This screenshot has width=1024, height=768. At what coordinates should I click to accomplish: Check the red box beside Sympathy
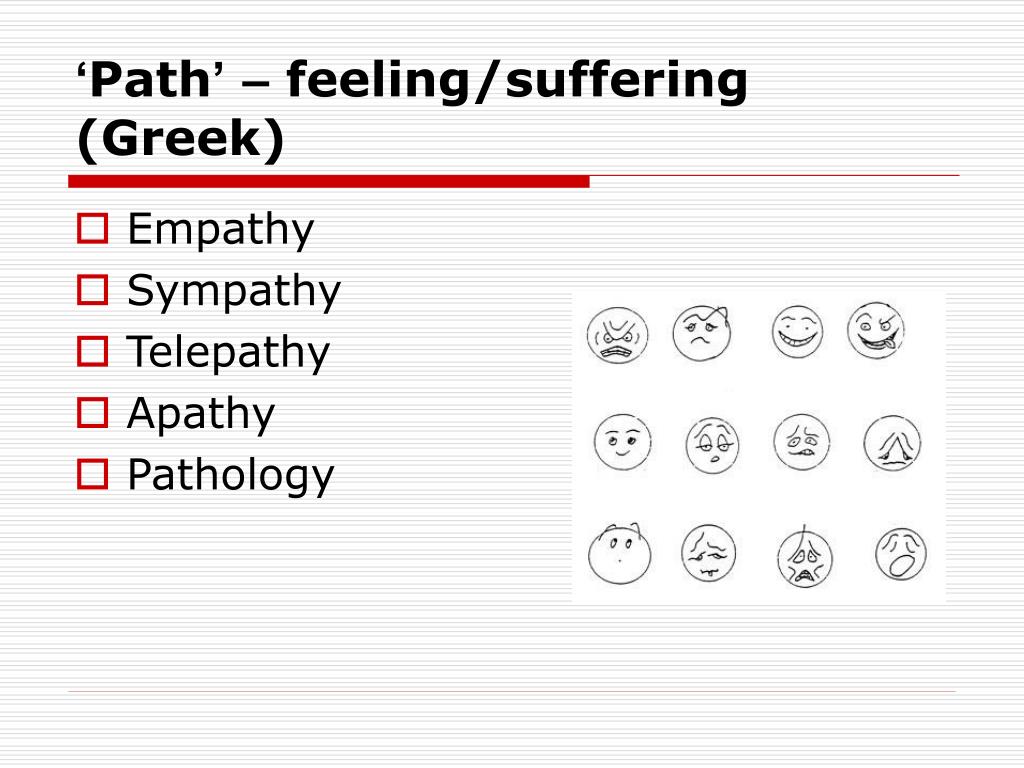[x=92, y=290]
